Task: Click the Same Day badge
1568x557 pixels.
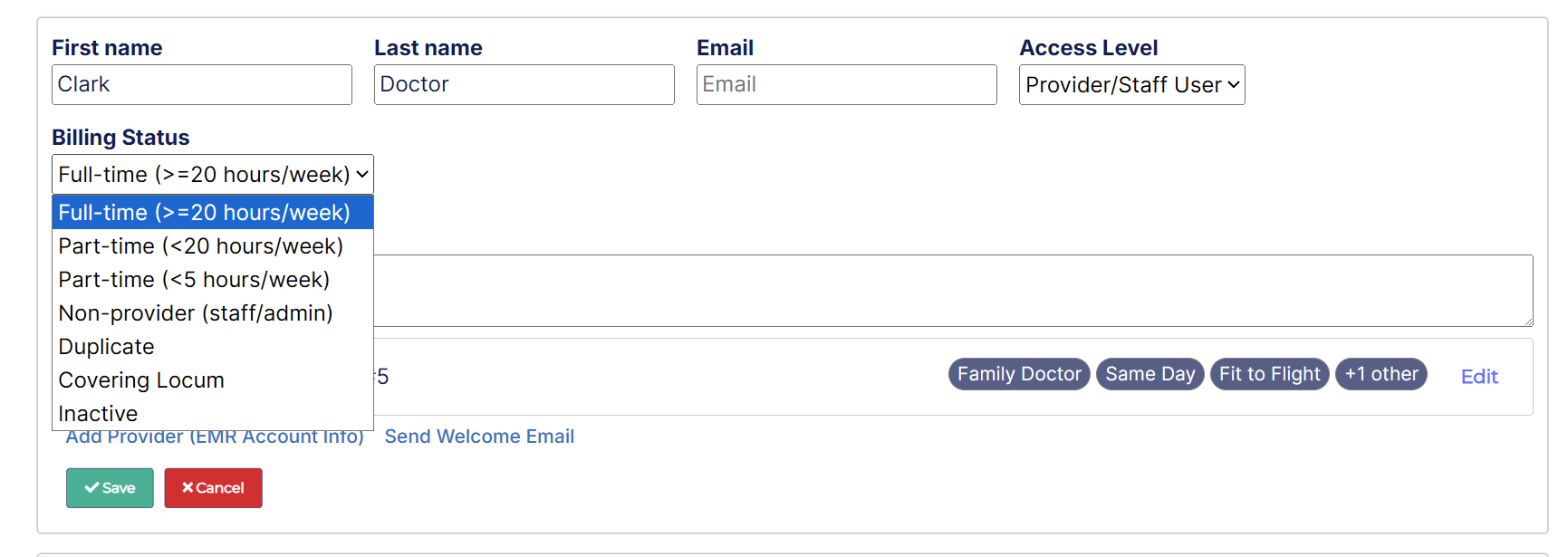Action: pyautogui.click(x=1150, y=374)
